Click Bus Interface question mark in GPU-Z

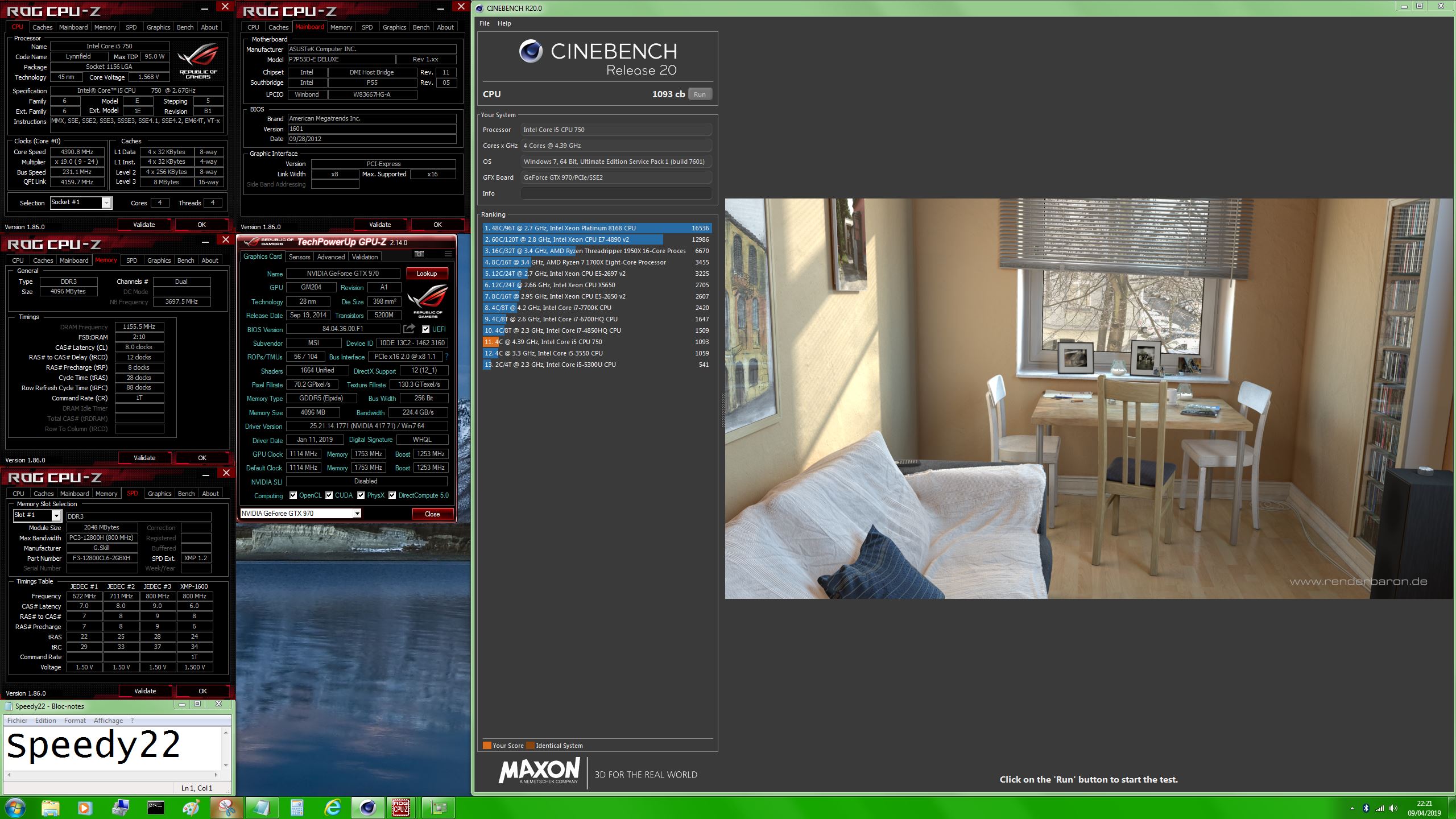click(x=446, y=357)
